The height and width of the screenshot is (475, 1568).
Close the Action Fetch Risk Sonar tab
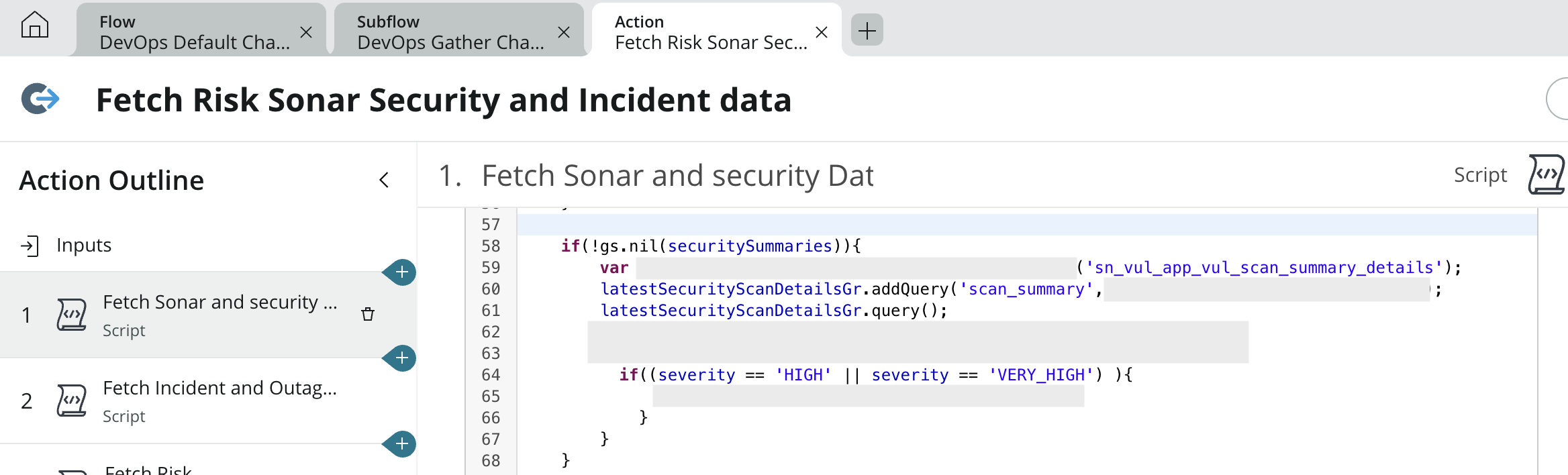click(x=822, y=32)
